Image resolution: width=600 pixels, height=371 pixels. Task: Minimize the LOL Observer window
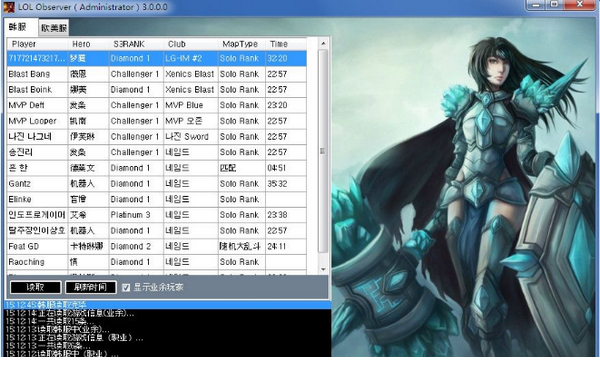pos(536,5)
